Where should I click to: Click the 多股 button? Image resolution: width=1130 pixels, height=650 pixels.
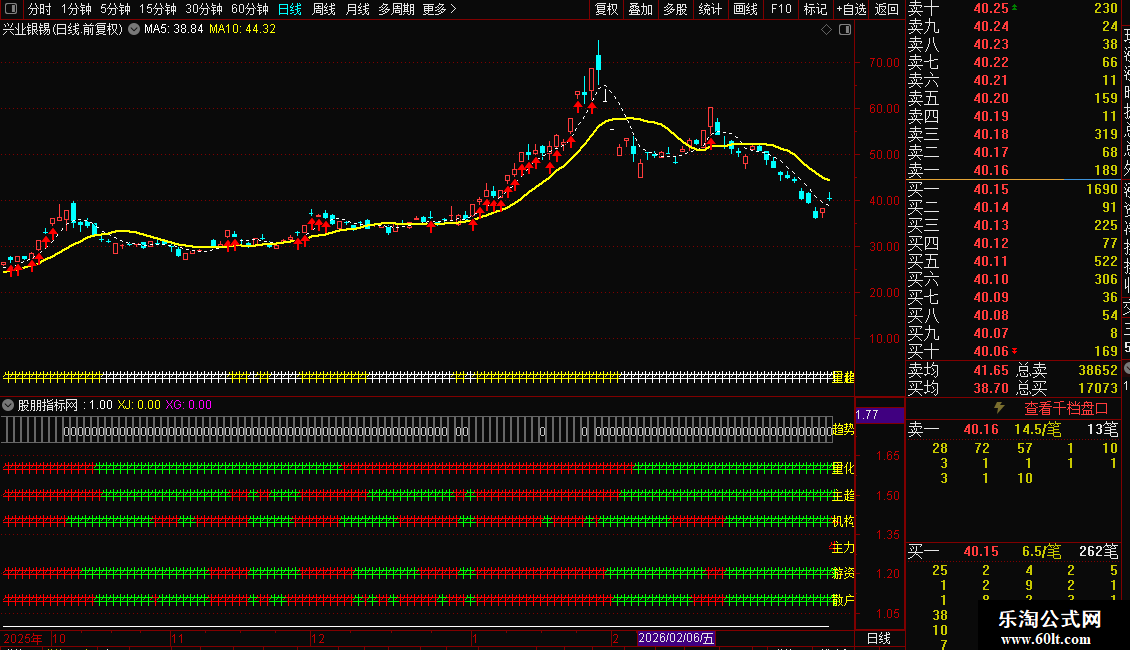pyautogui.click(x=675, y=9)
